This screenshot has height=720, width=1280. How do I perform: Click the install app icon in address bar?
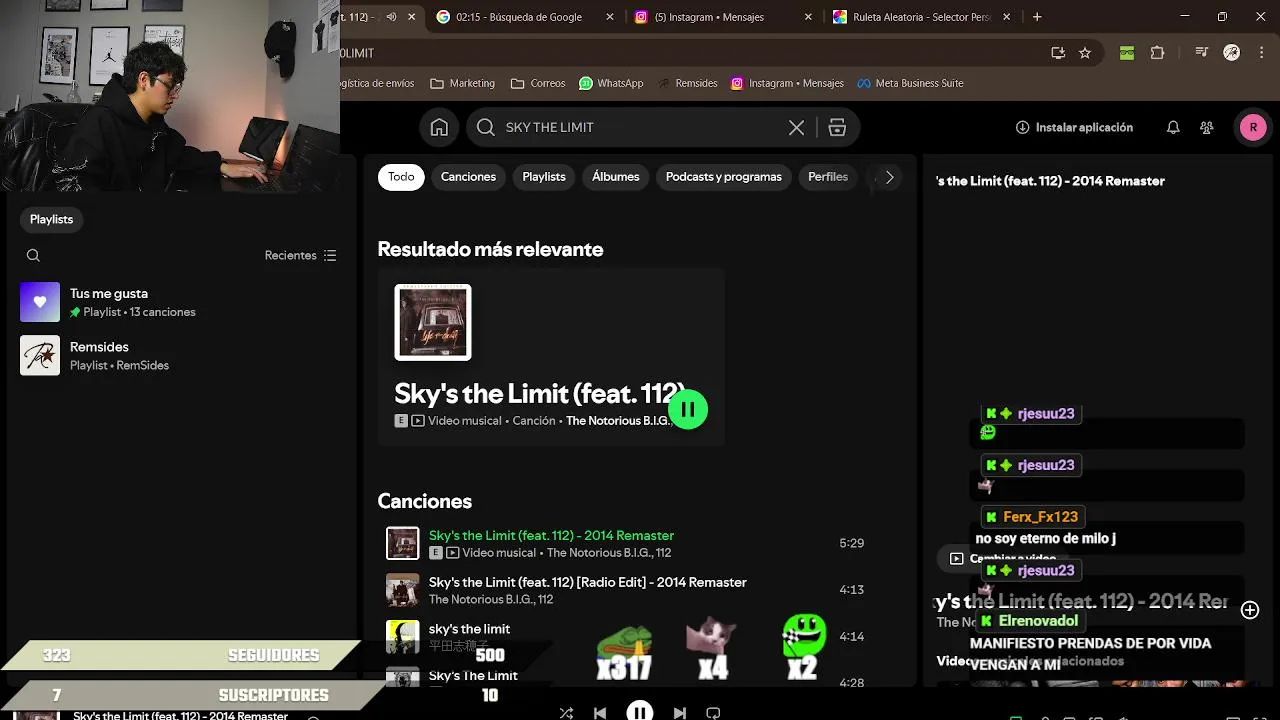tap(1058, 53)
